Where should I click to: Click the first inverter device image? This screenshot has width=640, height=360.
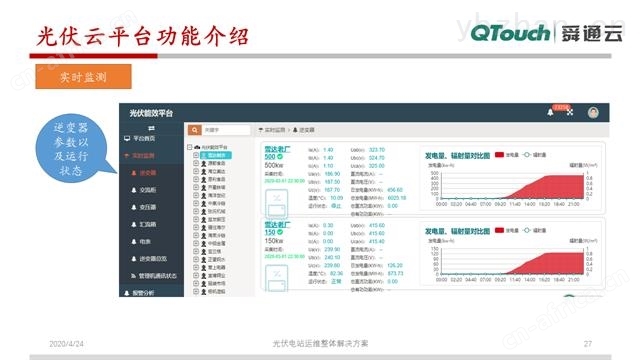tap(276, 204)
